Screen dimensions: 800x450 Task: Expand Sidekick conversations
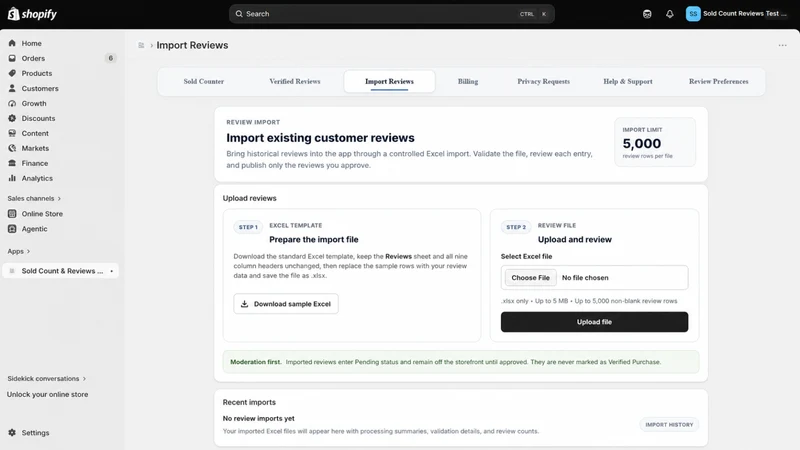pyautogui.click(x=46, y=379)
